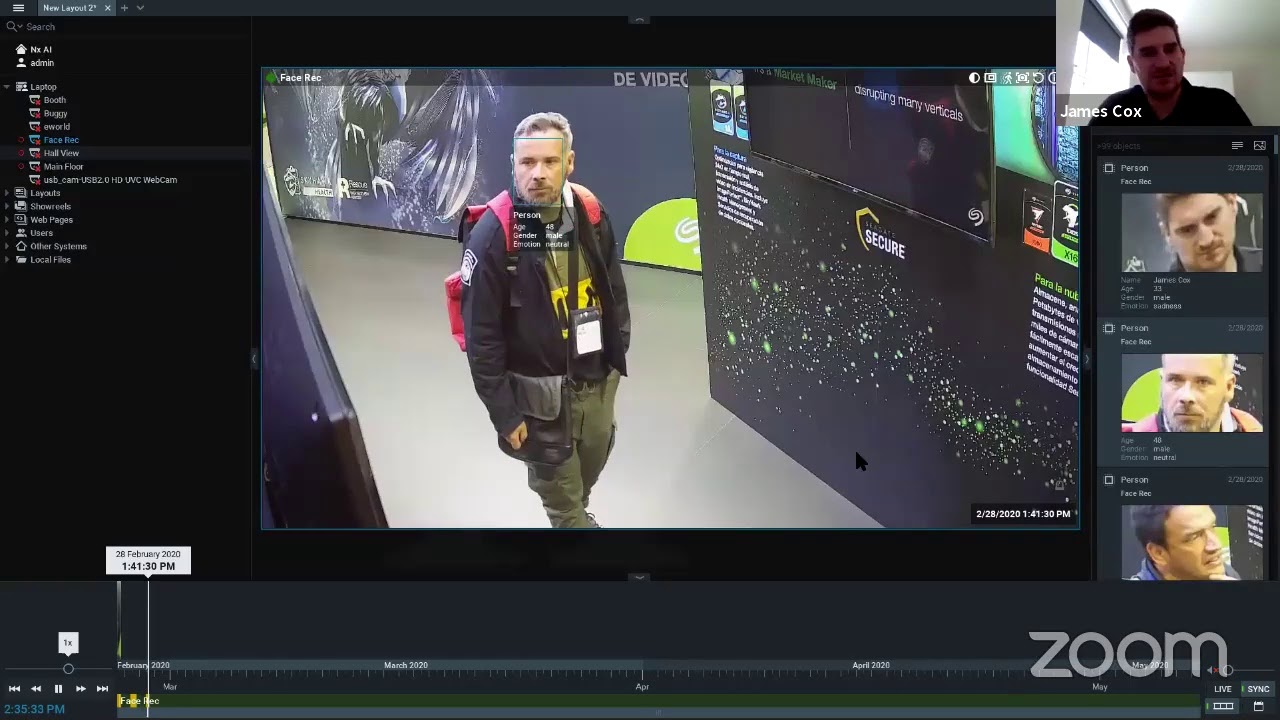Image resolution: width=1280 pixels, height=720 pixels.
Task: Rotate the Face Rec video tile
Action: pyautogui.click(x=1038, y=78)
